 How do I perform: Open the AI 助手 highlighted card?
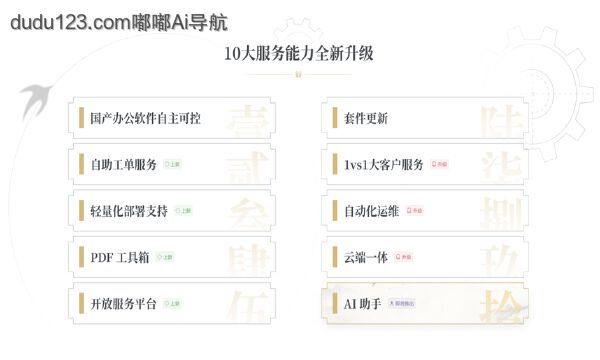click(x=425, y=303)
